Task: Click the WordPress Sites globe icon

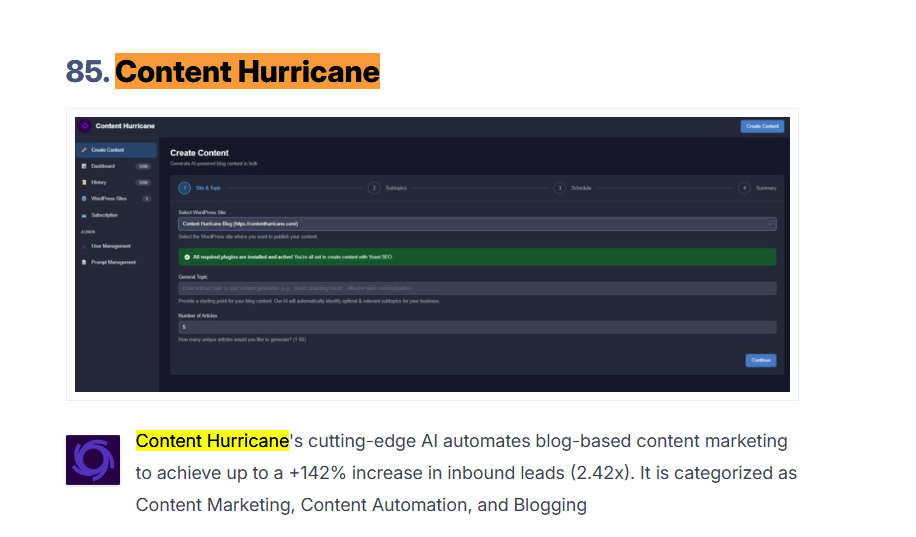Action: (84, 199)
